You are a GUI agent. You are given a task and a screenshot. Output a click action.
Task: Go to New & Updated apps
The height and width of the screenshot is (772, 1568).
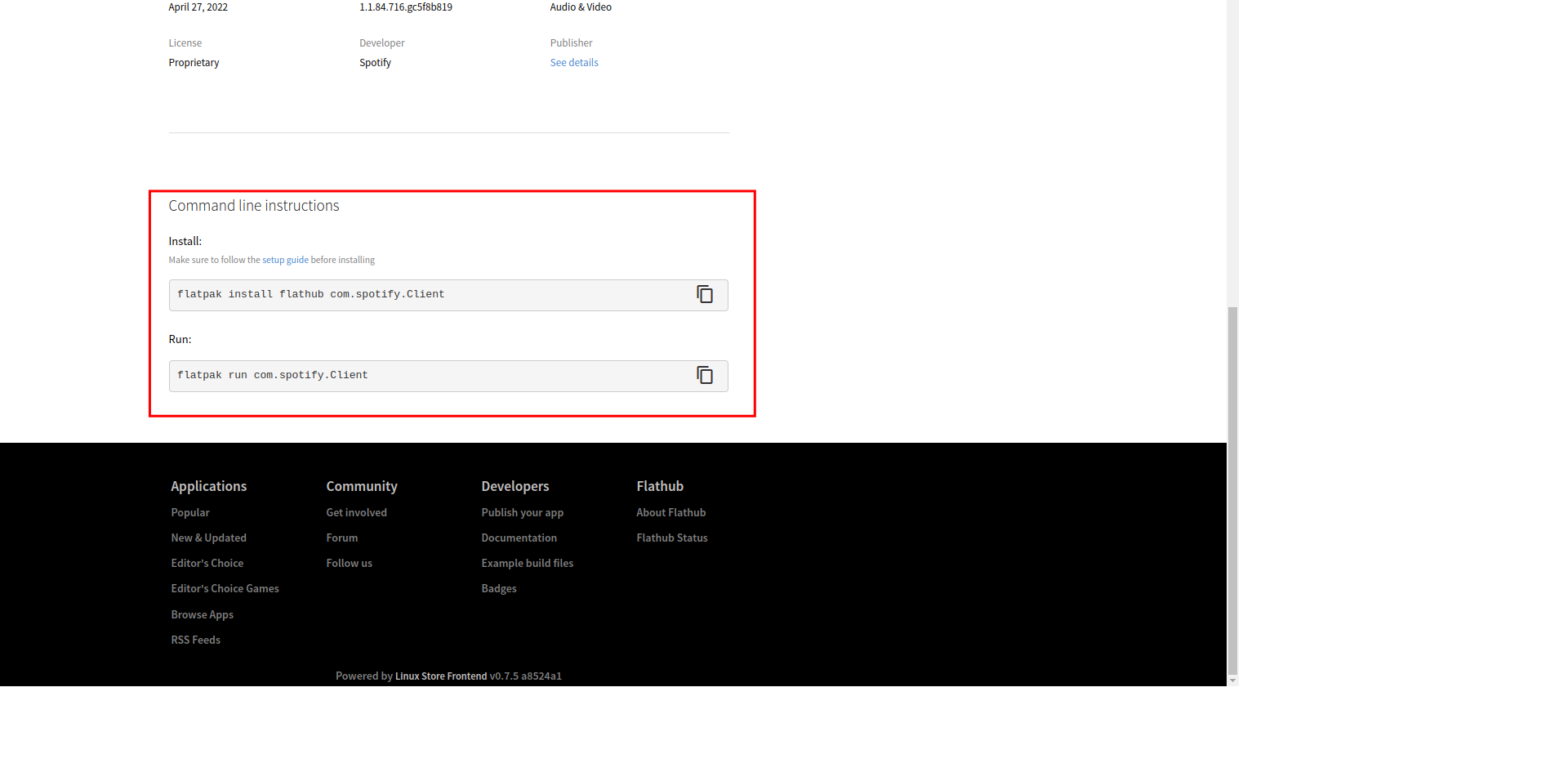coord(208,538)
